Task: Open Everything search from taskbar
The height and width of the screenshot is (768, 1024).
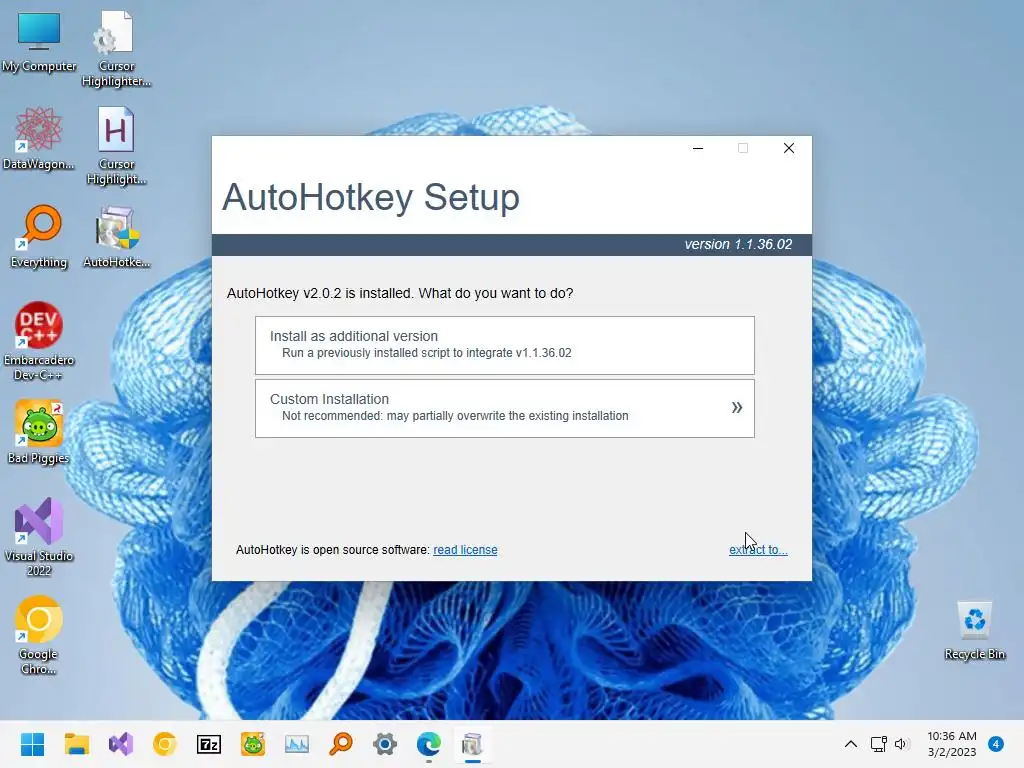Action: [x=341, y=744]
